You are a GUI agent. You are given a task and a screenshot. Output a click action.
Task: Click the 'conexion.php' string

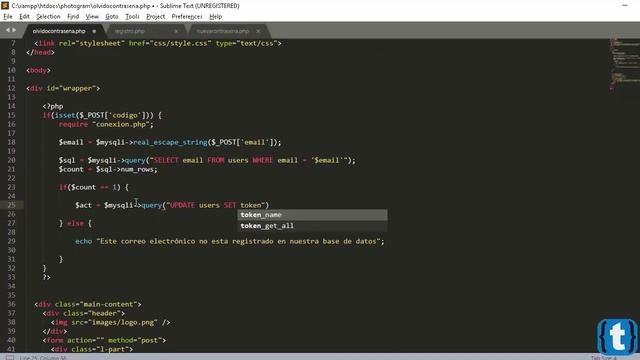pos(120,124)
